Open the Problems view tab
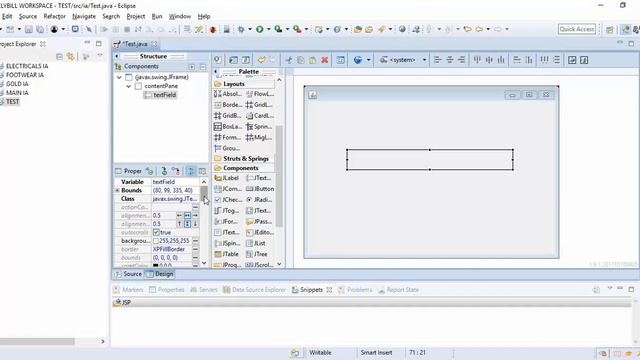This screenshot has width=640, height=360. click(x=355, y=290)
